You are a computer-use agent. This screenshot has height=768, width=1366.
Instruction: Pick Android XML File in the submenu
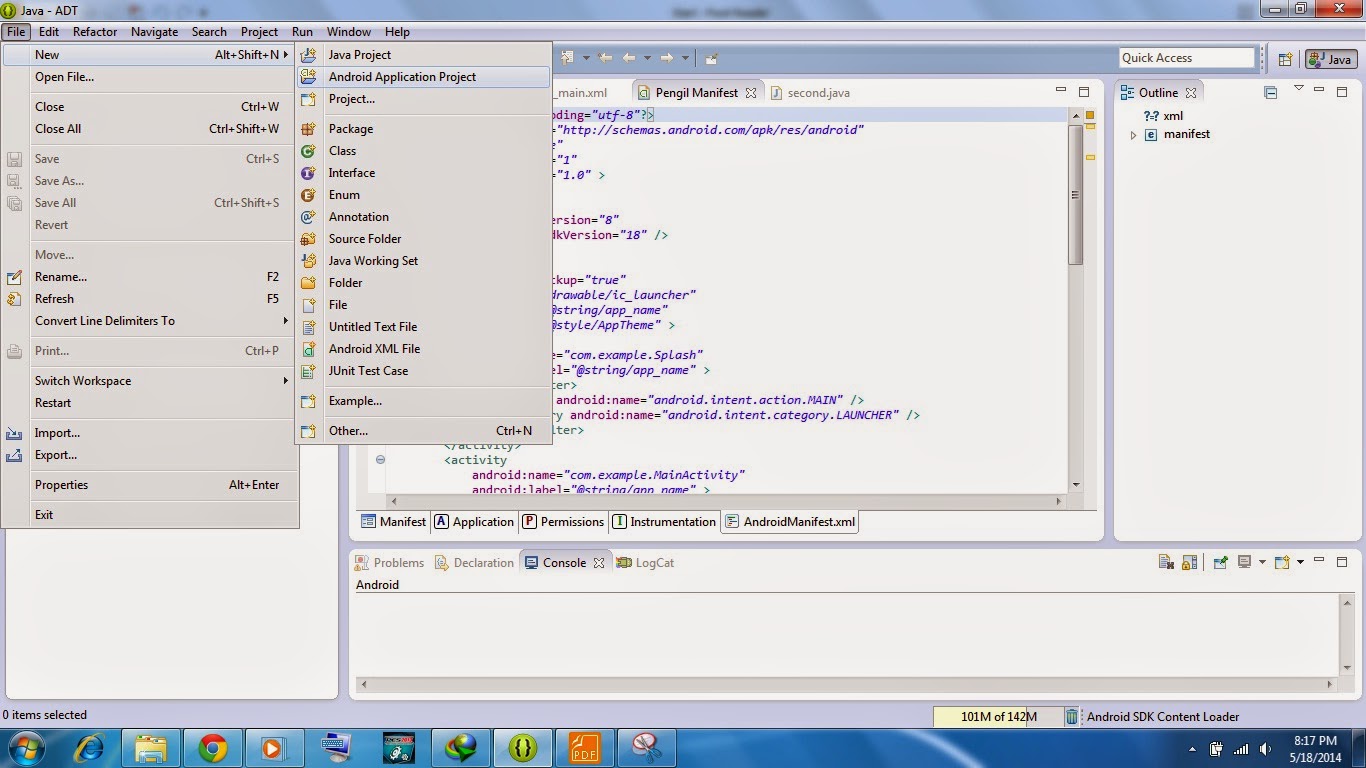click(423, 349)
